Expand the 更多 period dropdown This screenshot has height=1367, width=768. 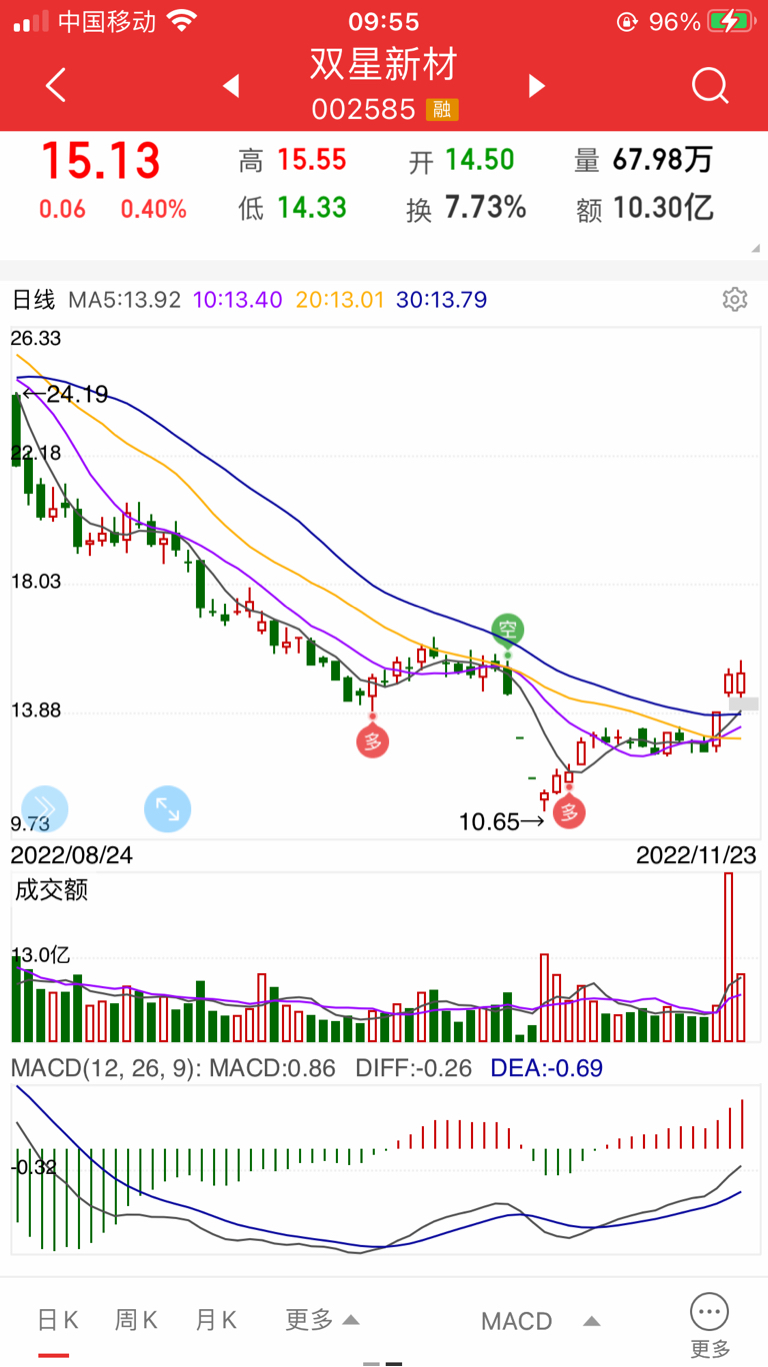322,1320
